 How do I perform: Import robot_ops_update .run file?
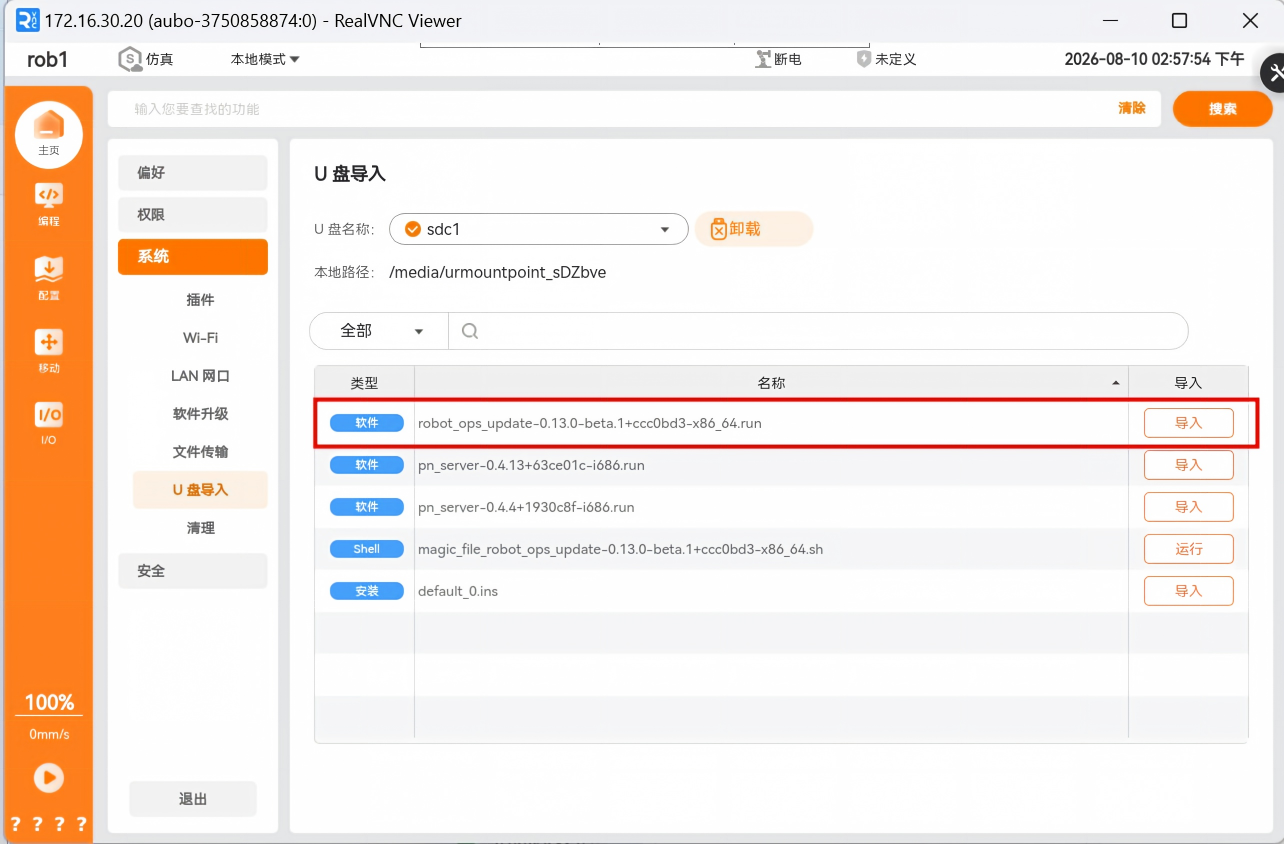(x=1188, y=423)
